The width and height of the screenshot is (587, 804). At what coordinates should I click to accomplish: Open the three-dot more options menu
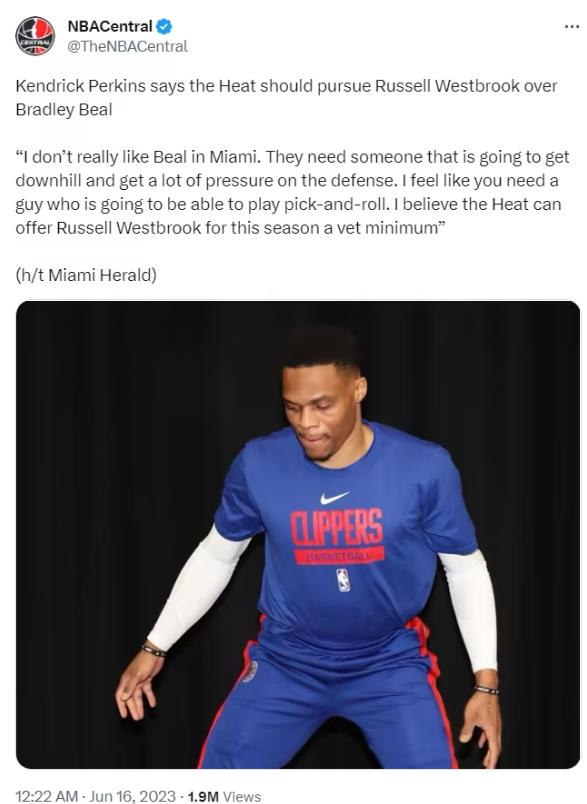pyautogui.click(x=572, y=27)
